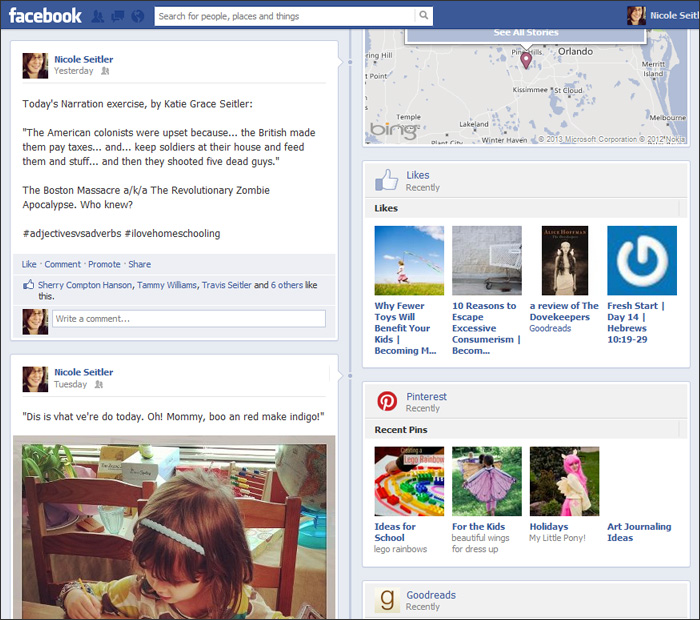The width and height of the screenshot is (700, 620).
Task: Open butterfly wings pin thumbnail
Action: click(x=487, y=481)
